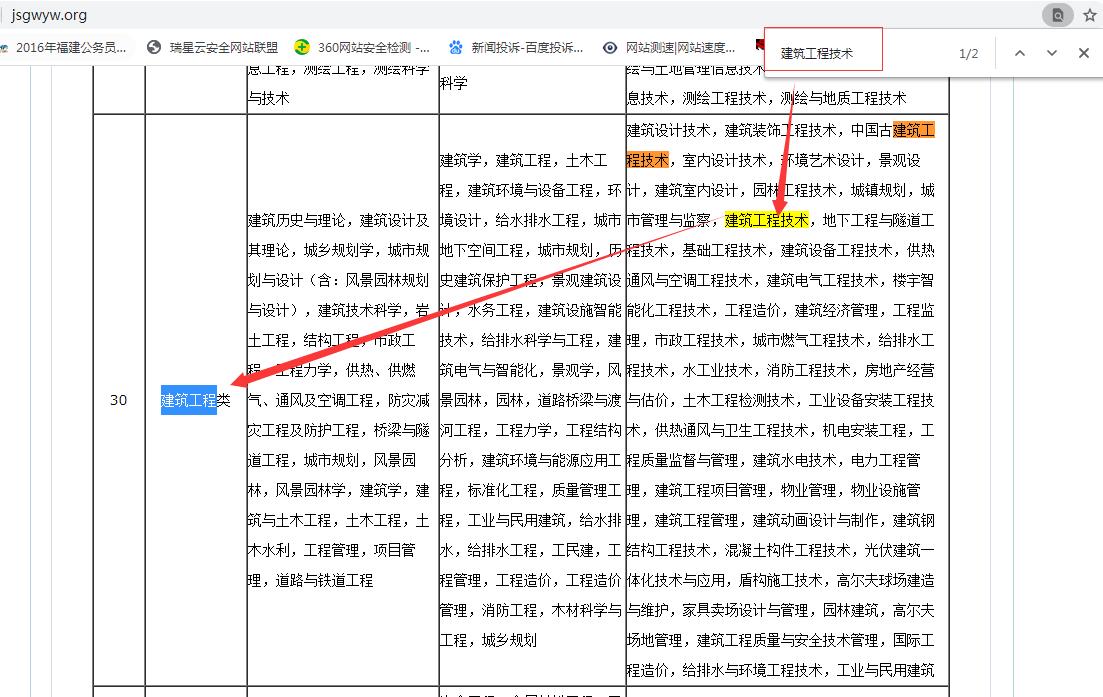Open the 网站测速|网站速度 bookmark
Image resolution: width=1103 pixels, height=697 pixels.
tap(670, 48)
